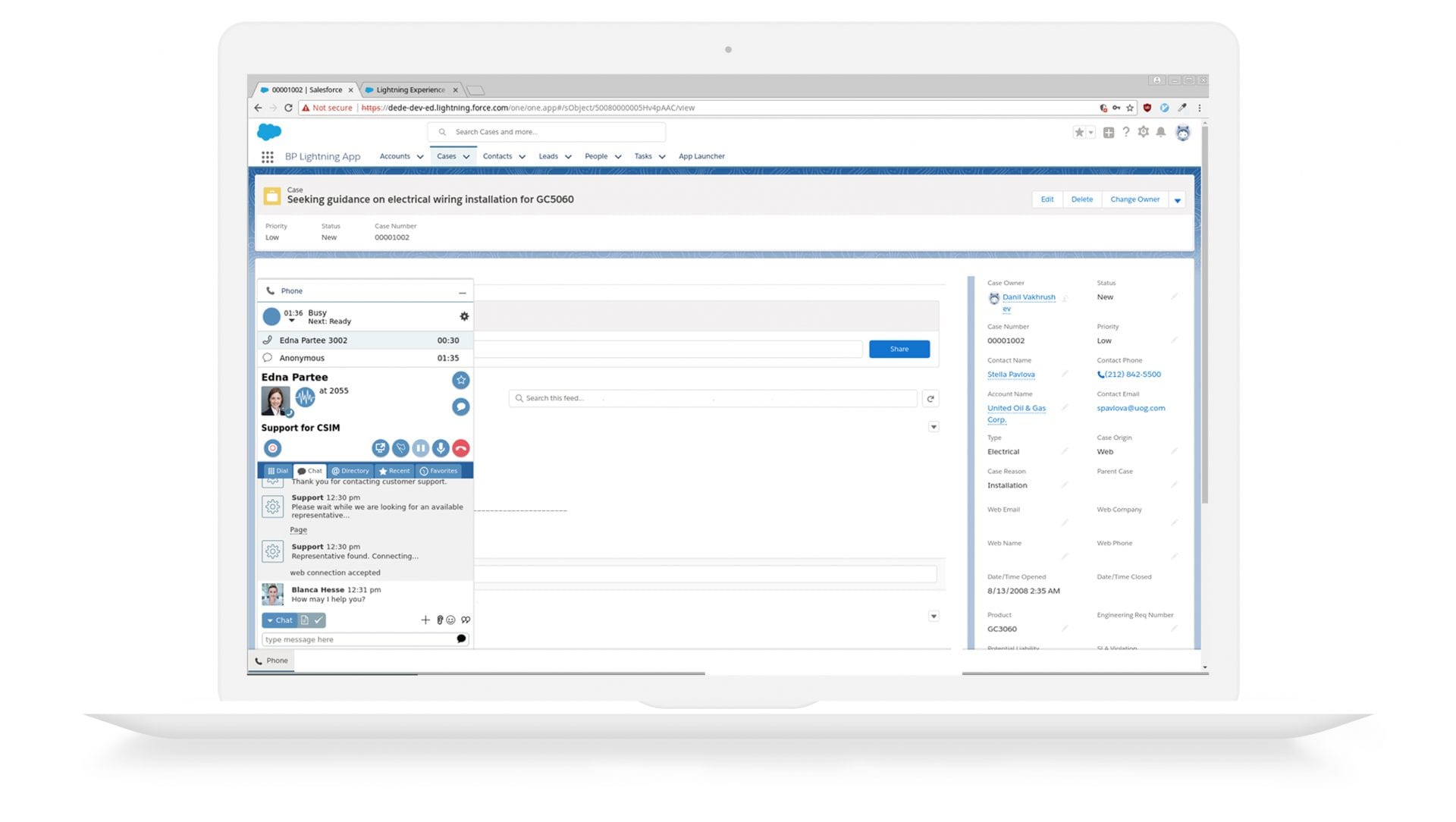The image size is (1456, 822).
Task: Open more case actions dropdown arrow
Action: click(1178, 200)
